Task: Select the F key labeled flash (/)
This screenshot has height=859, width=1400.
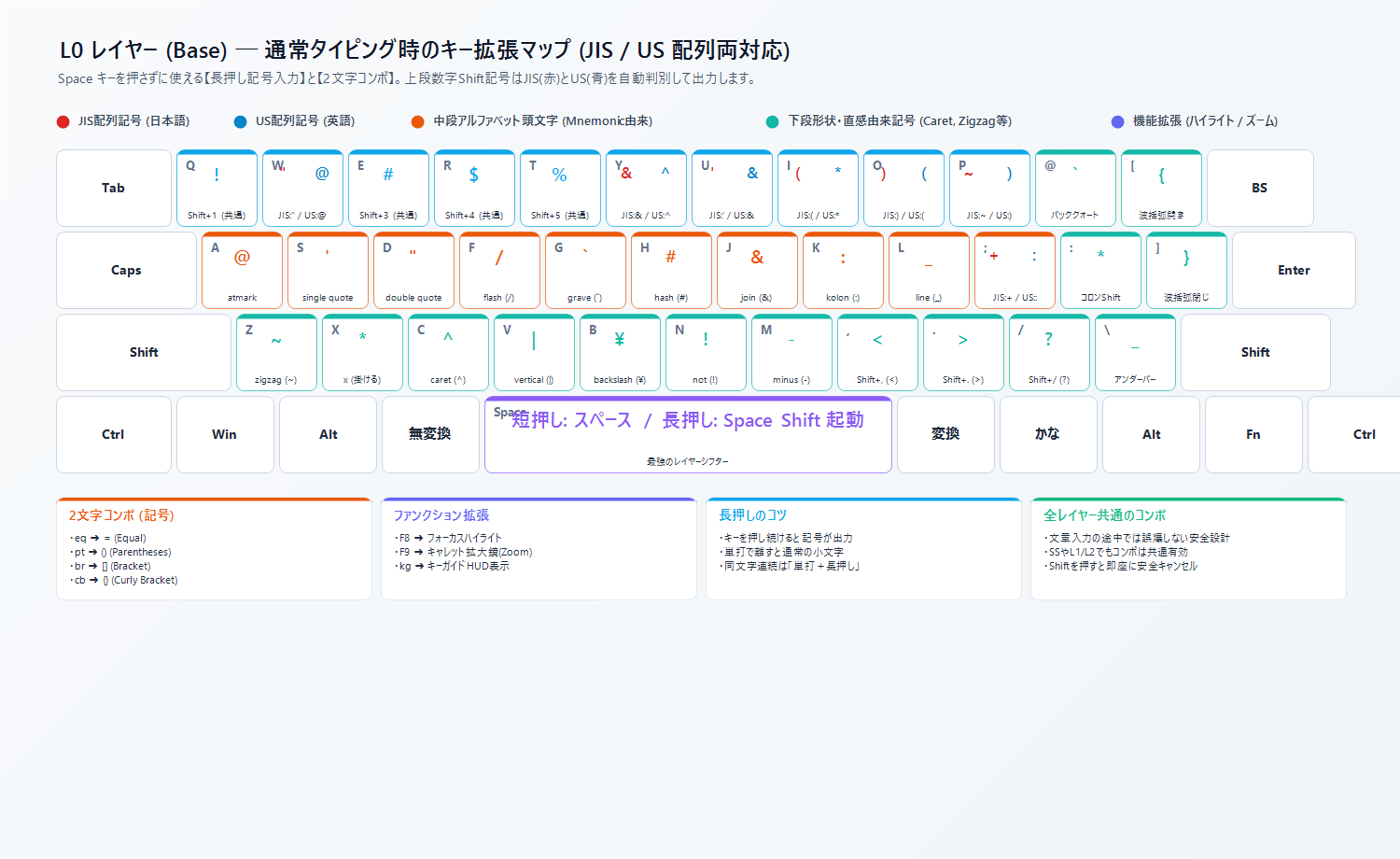Action: pos(499,270)
